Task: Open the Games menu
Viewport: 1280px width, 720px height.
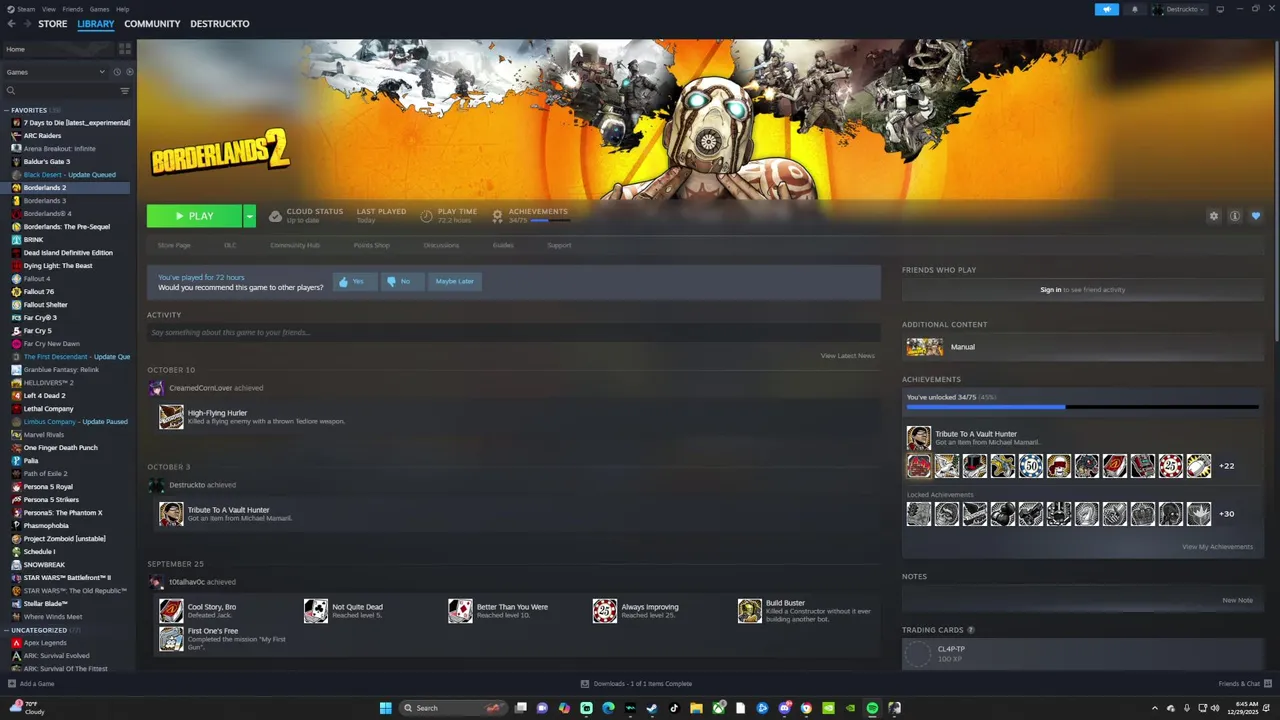Action: 99,9
